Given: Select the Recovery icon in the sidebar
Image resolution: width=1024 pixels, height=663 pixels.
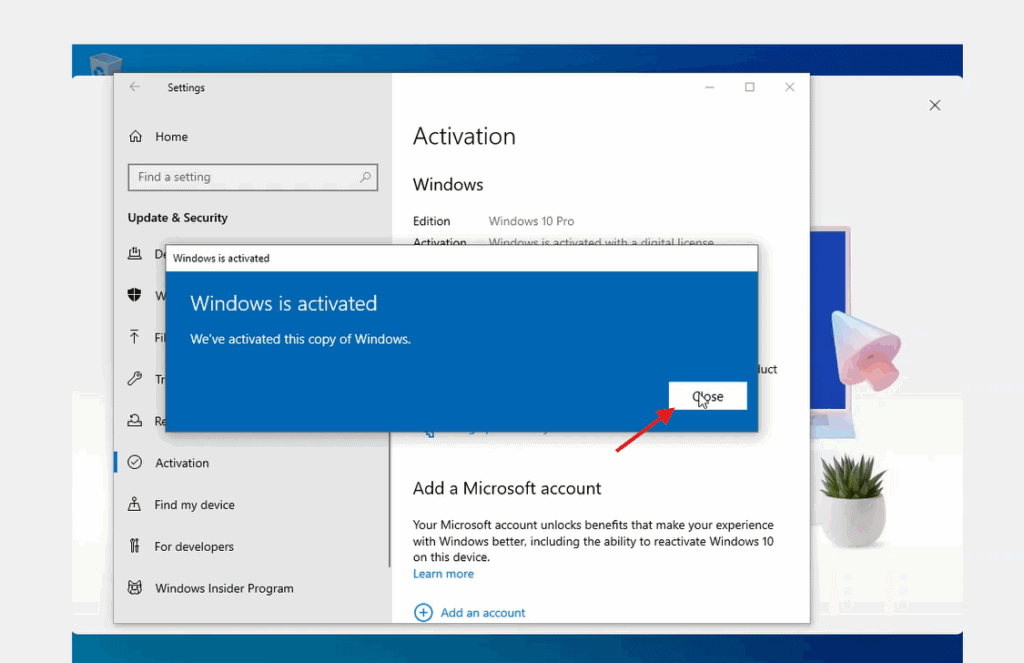Looking at the screenshot, I should coord(135,421).
